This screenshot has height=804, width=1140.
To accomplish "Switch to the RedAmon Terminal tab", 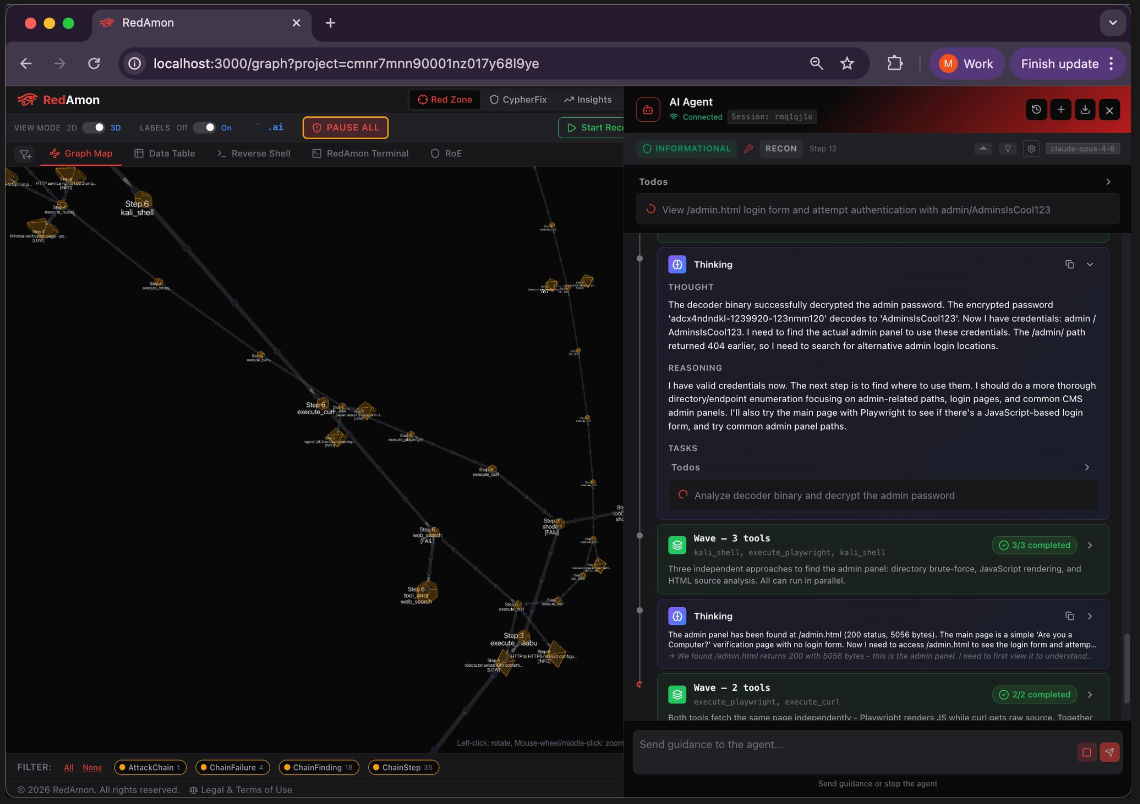I will tap(361, 154).
